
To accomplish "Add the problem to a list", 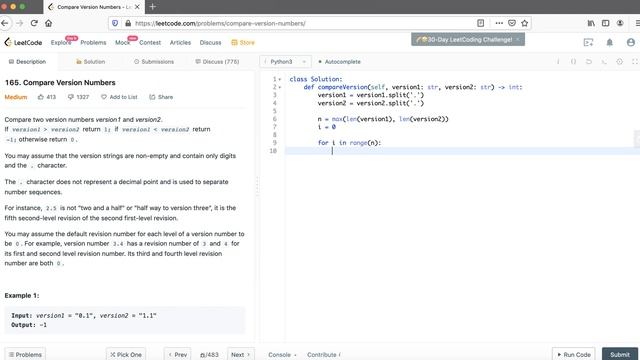I will click(119, 97).
